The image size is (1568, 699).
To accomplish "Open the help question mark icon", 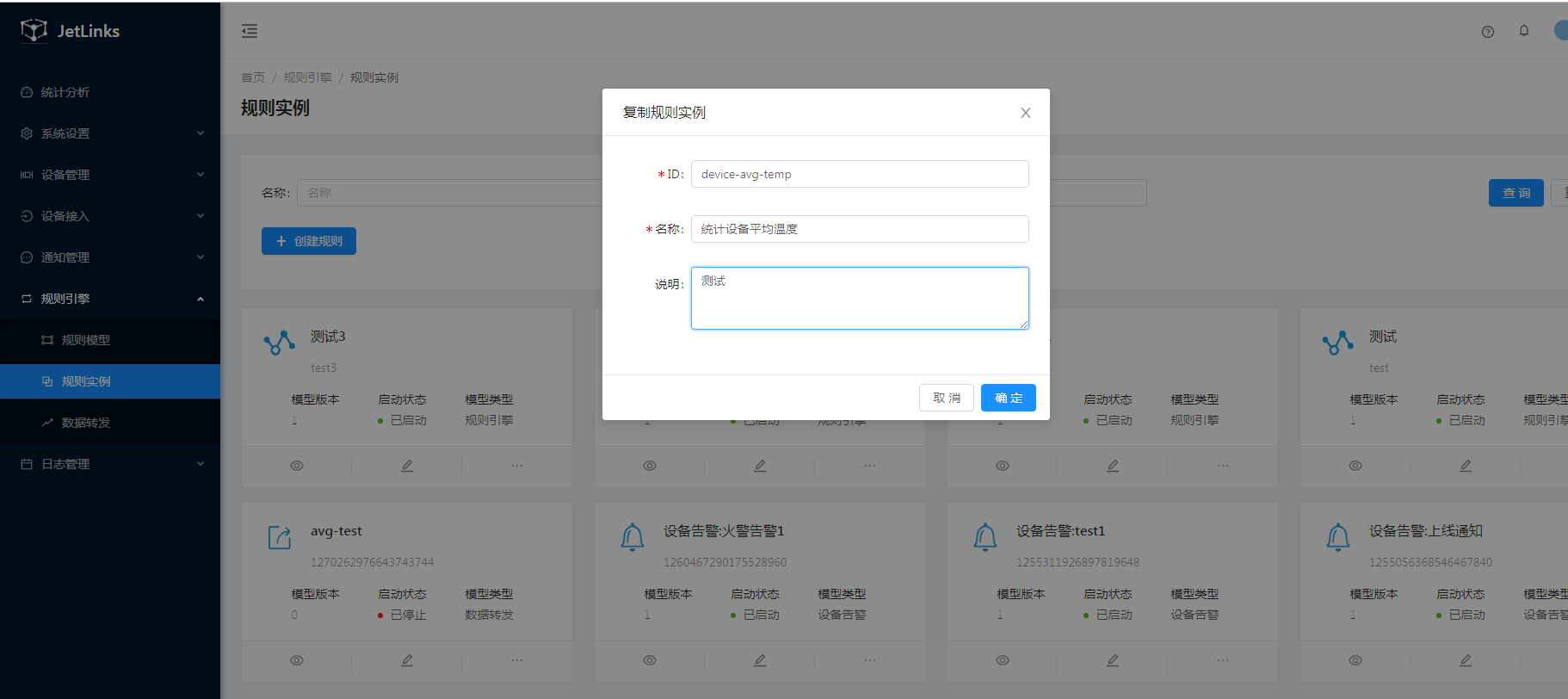I will [1488, 32].
